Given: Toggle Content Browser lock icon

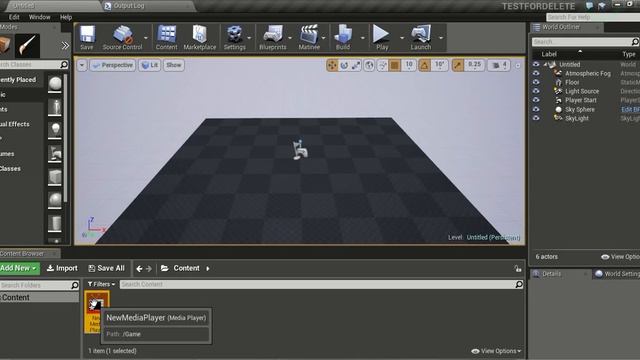Looking at the screenshot, I should click(x=518, y=269).
